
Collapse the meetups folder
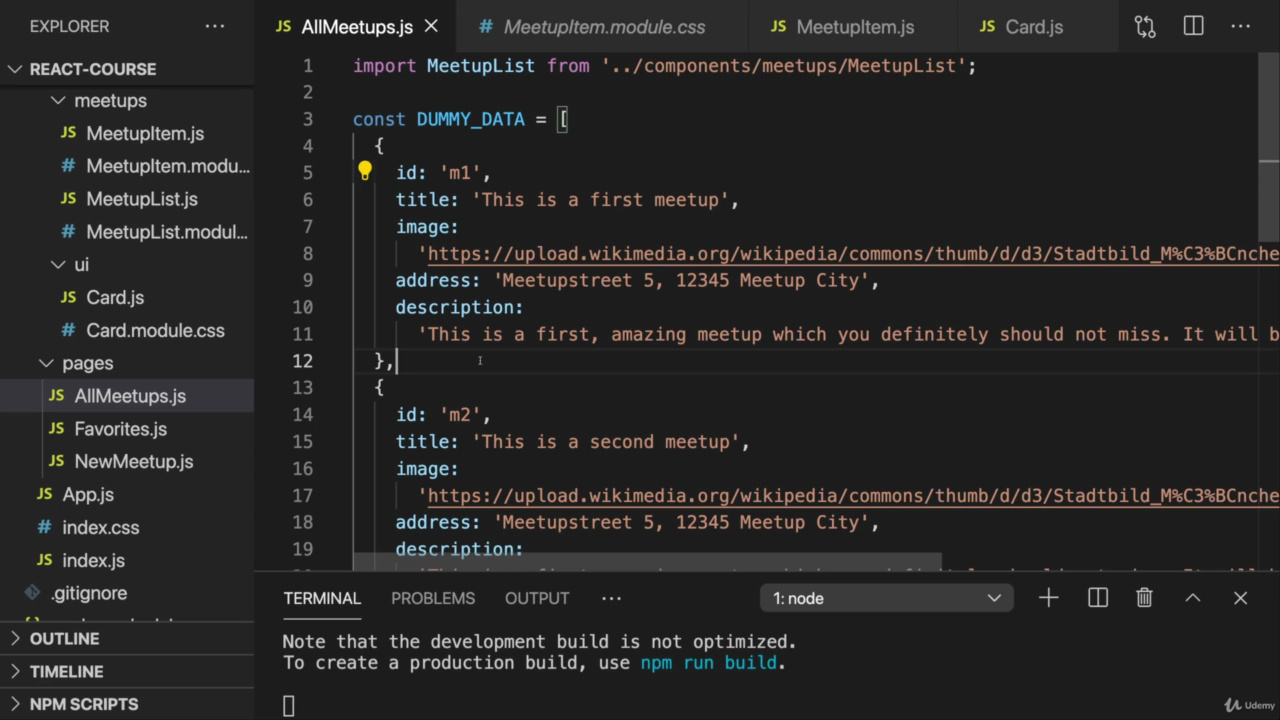pyautogui.click(x=58, y=101)
